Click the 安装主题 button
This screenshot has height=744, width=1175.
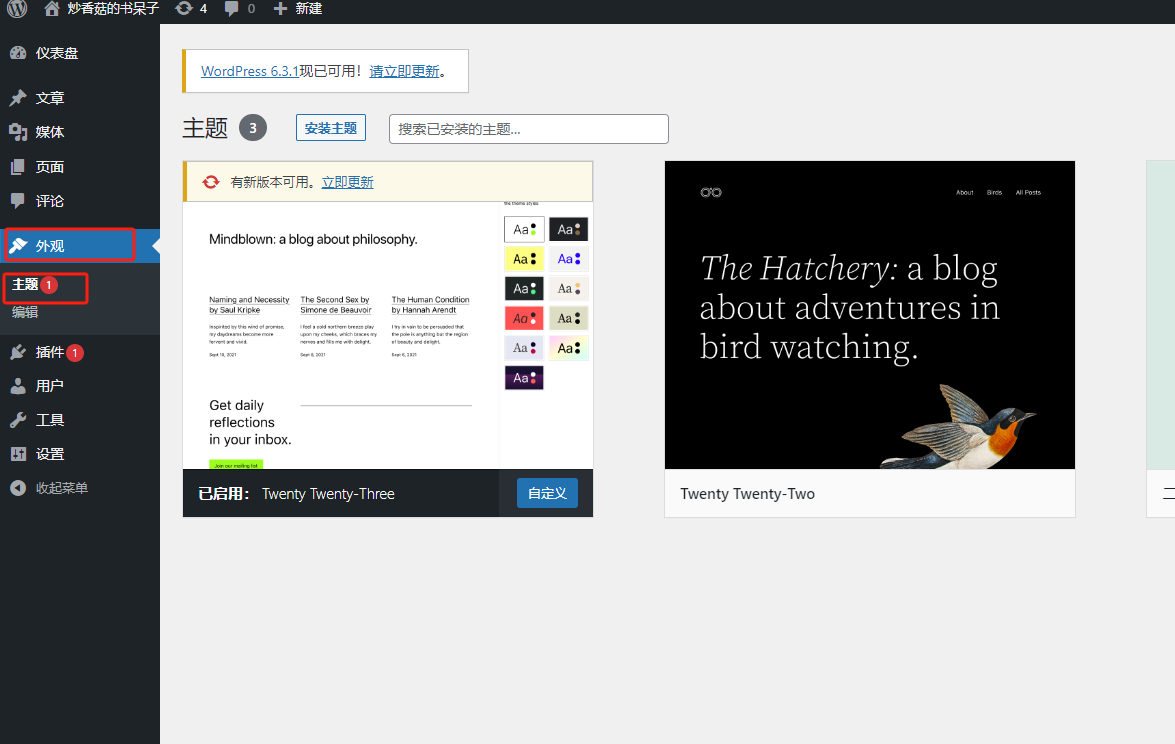click(x=331, y=128)
